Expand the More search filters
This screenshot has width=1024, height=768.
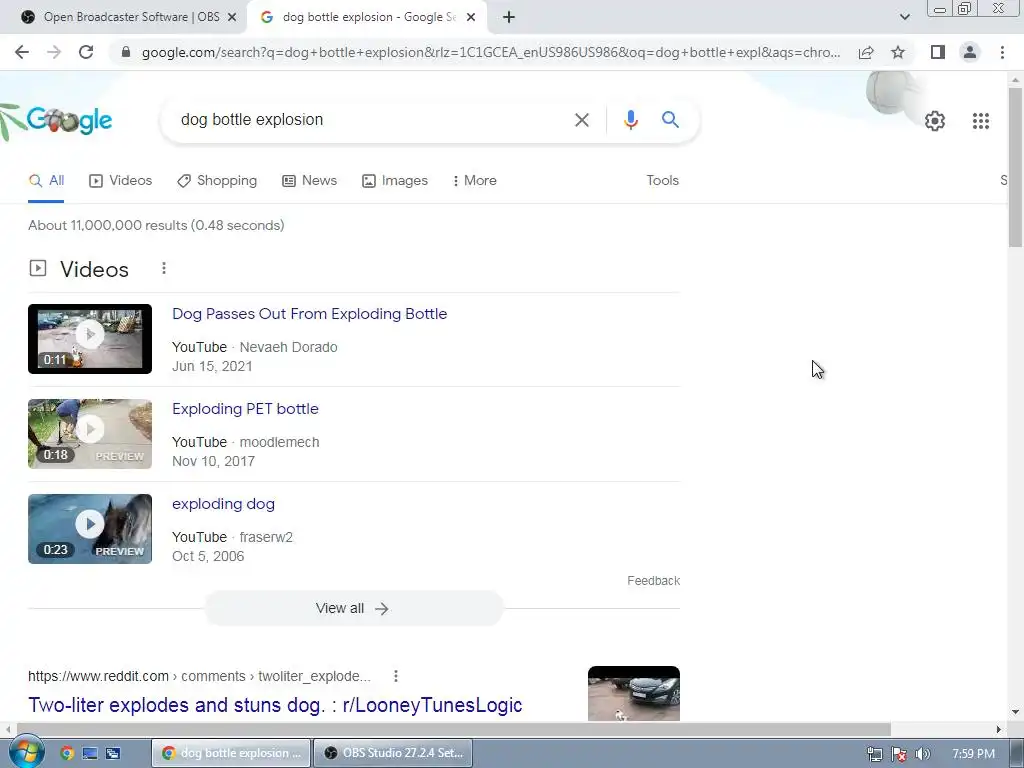tap(475, 181)
